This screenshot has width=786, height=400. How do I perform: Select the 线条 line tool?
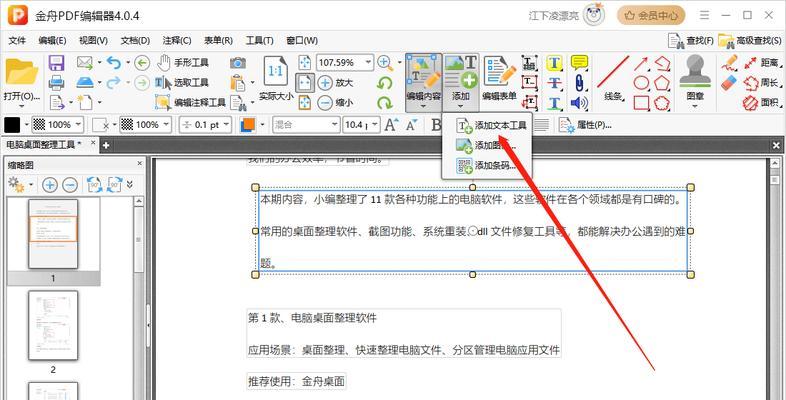point(613,79)
